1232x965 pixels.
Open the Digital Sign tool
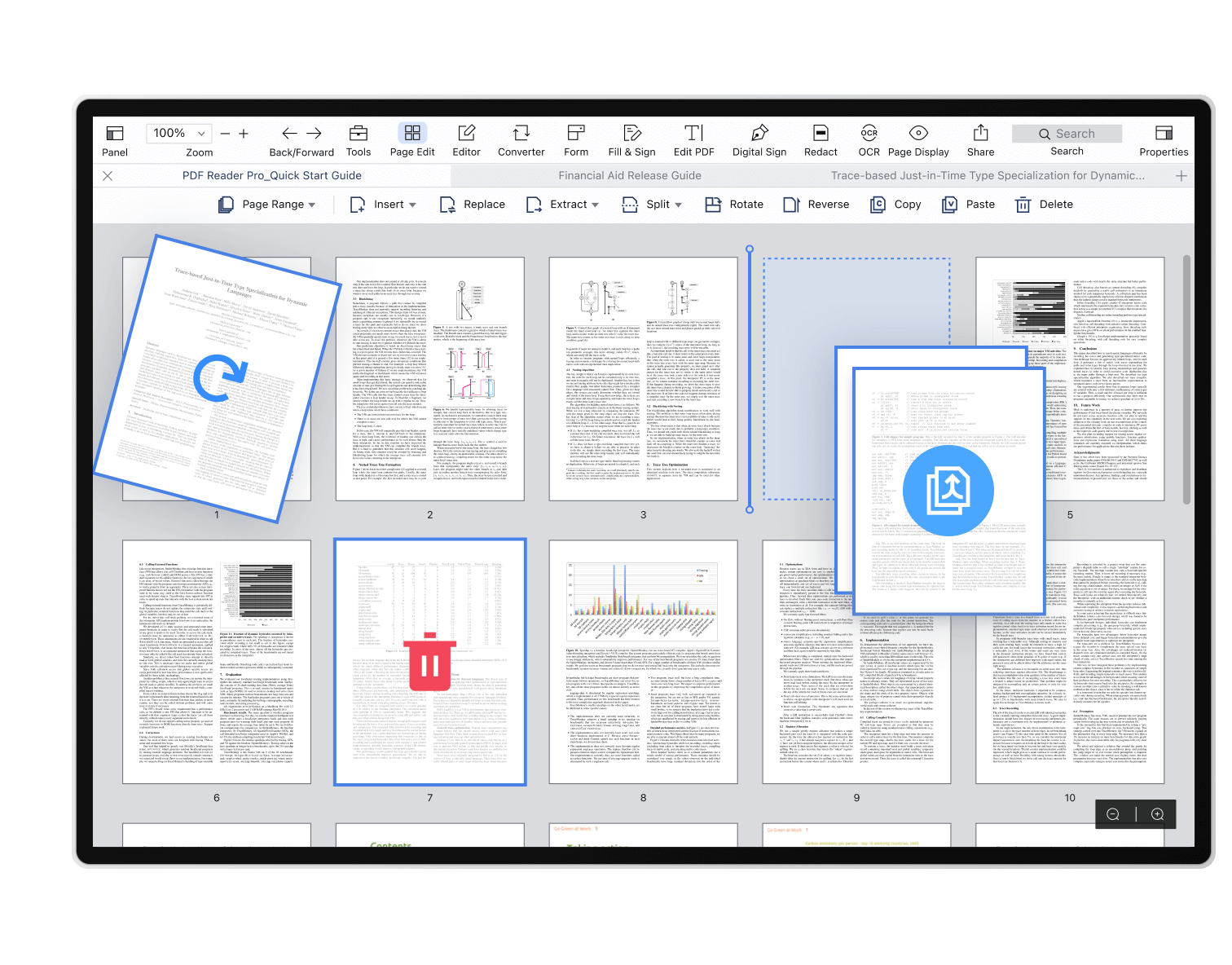759,134
